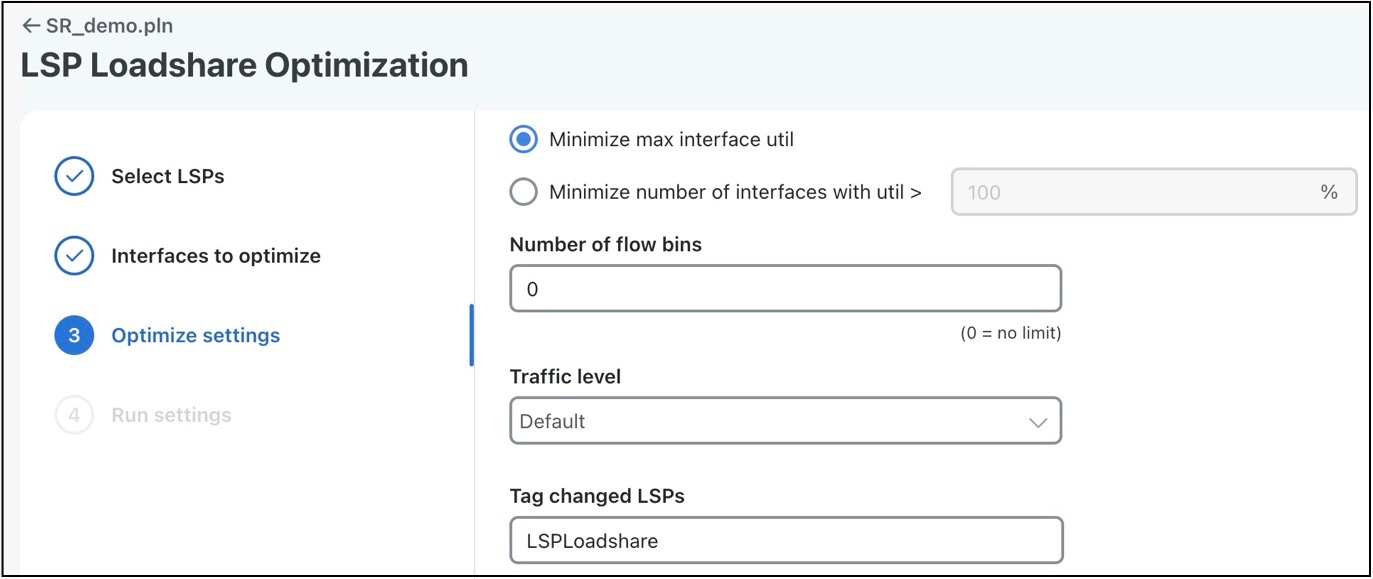Click the checkmark circle for Select LSPs

pos(74,176)
